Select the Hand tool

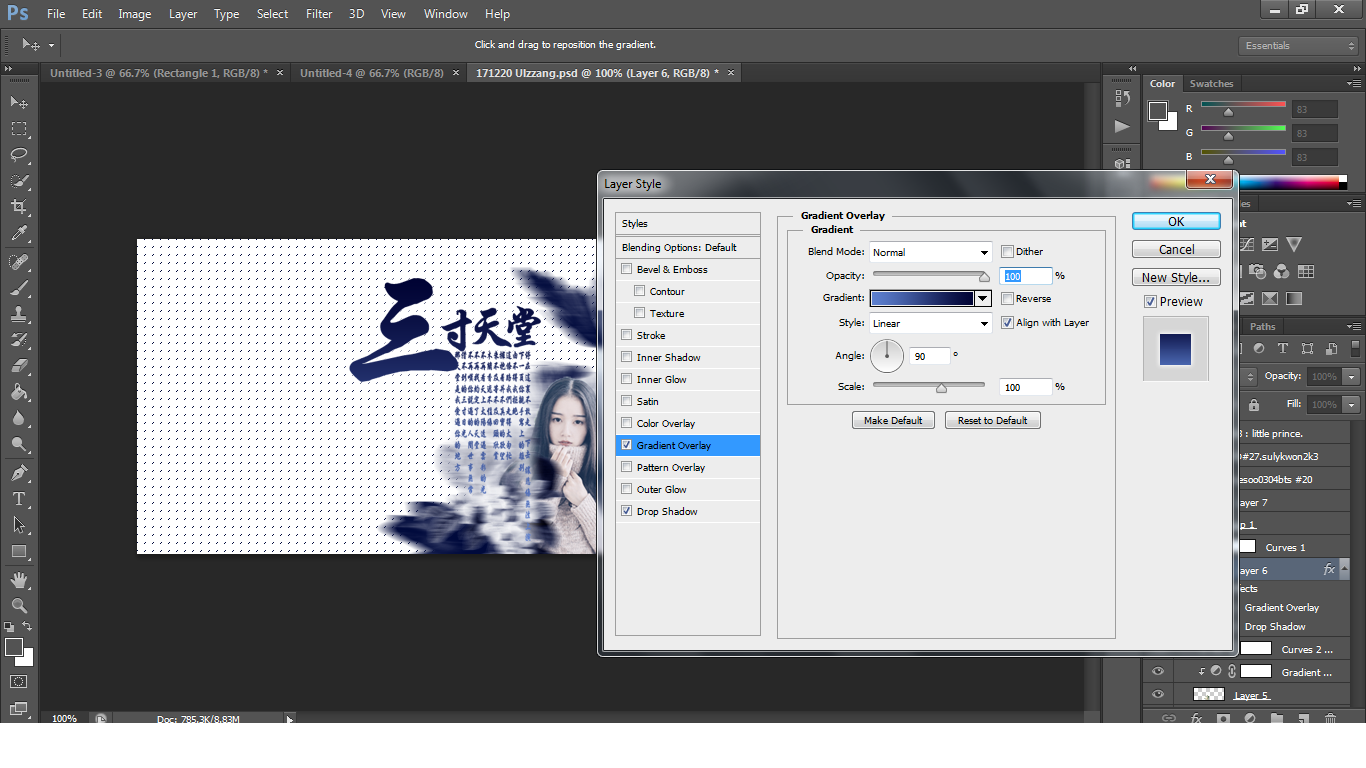tap(19, 579)
